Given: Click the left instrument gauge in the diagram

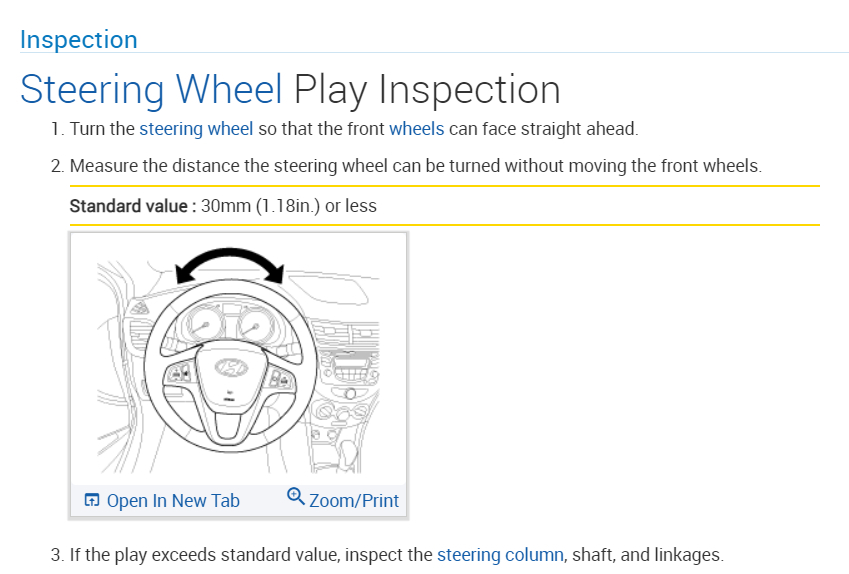Looking at the screenshot, I should point(202,326).
